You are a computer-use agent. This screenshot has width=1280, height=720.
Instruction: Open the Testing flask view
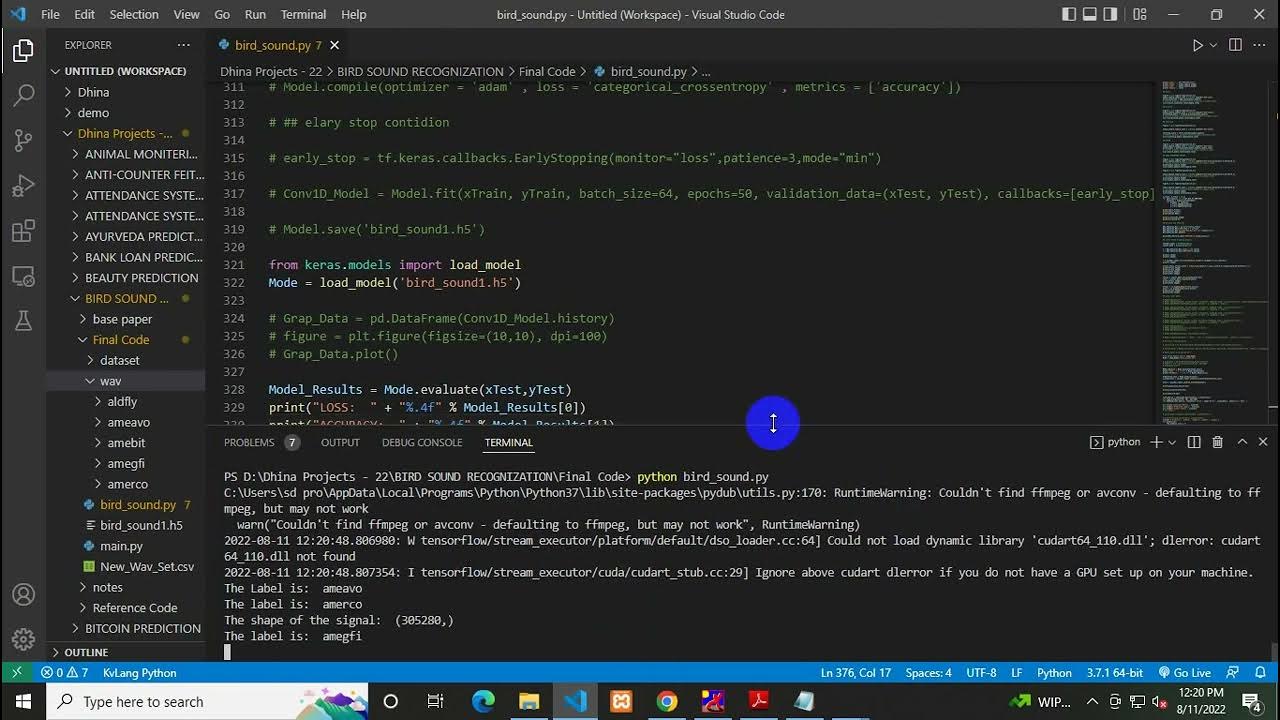(x=23, y=321)
